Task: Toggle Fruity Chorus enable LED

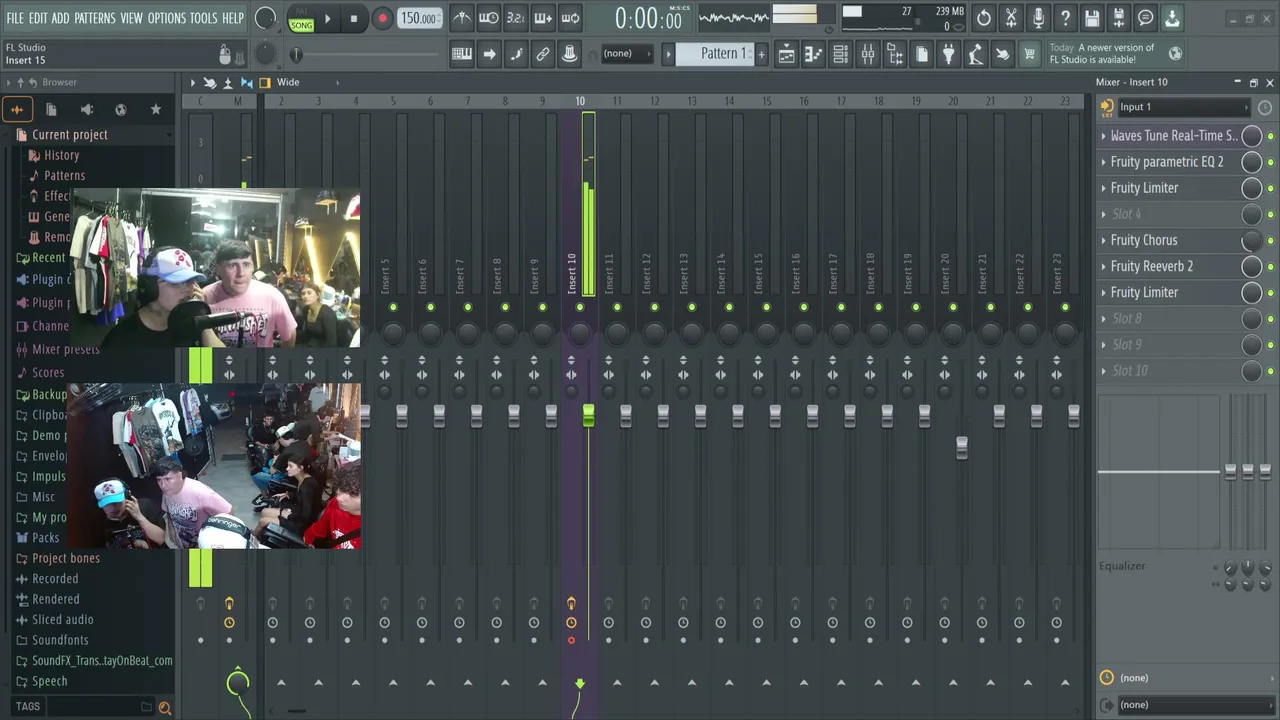Action: [x=1271, y=240]
